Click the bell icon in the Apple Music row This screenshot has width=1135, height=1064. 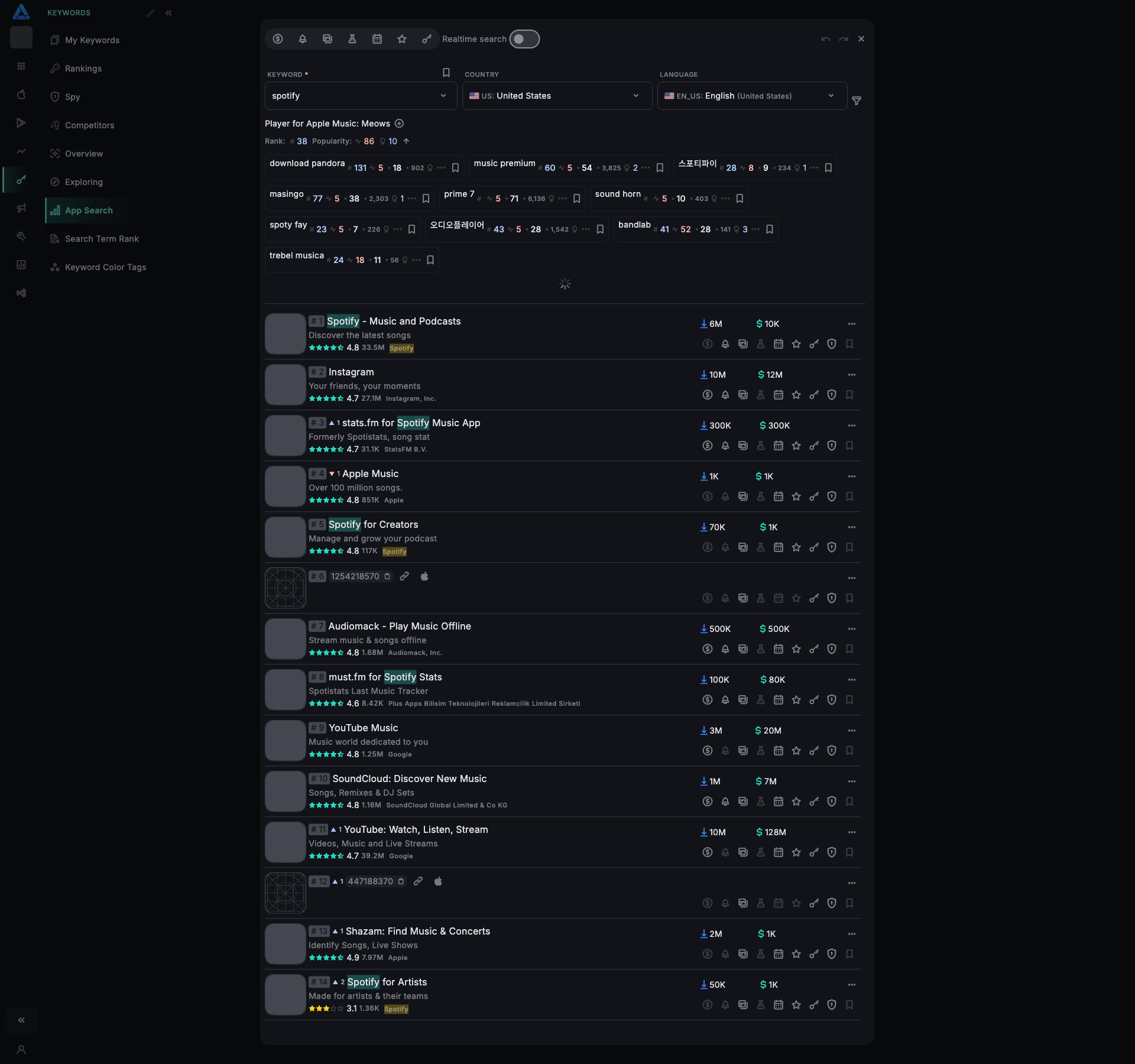click(x=725, y=497)
